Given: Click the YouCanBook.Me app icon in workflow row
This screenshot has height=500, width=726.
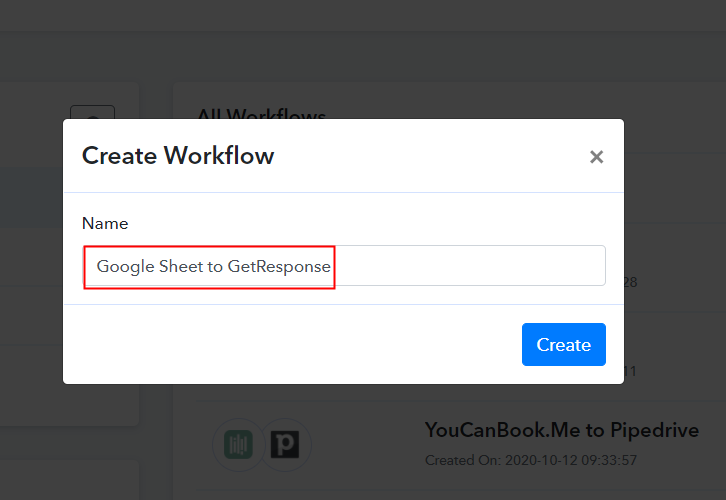Looking at the screenshot, I should [238, 444].
